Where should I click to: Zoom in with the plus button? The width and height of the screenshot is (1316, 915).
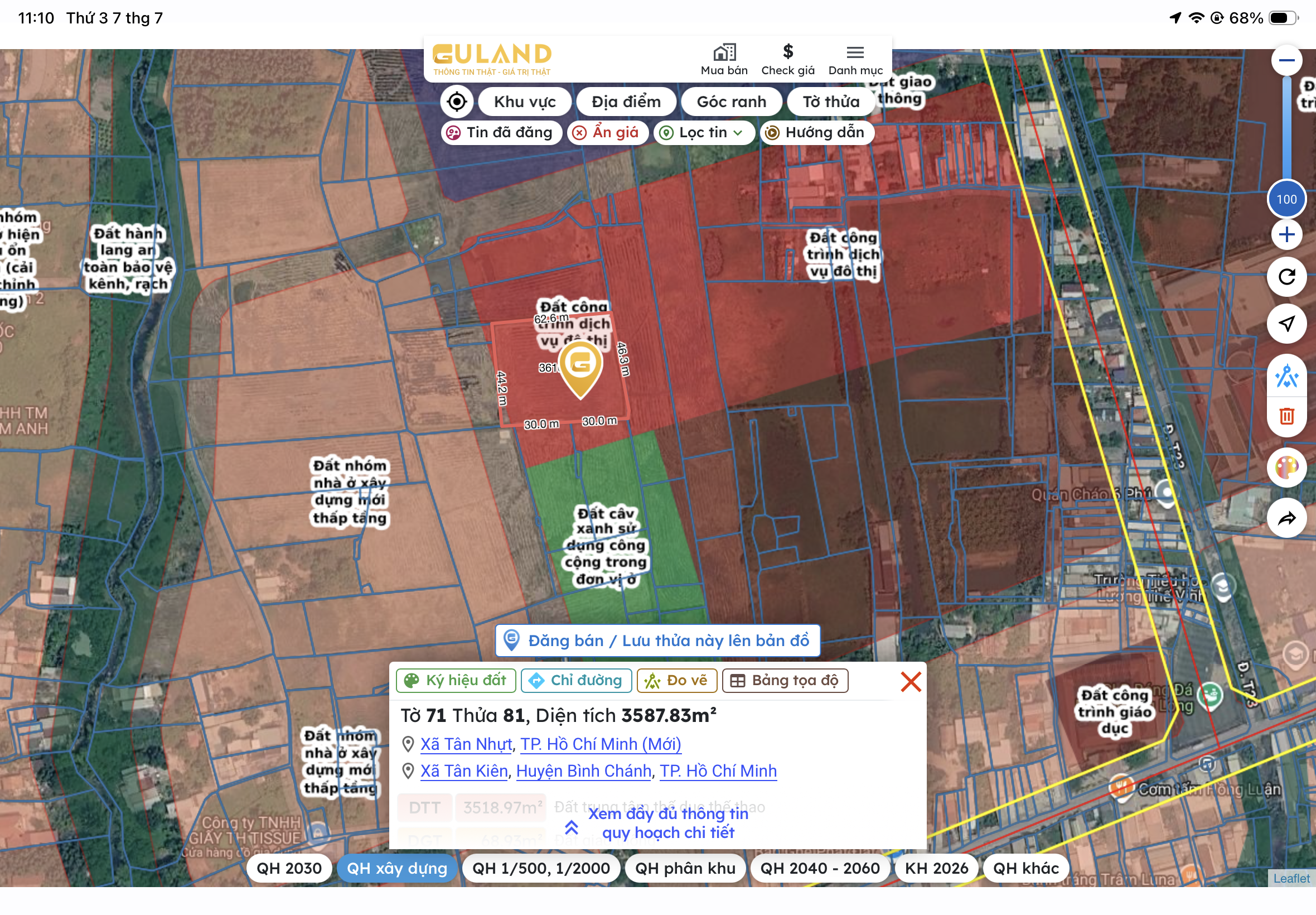click(x=1286, y=234)
